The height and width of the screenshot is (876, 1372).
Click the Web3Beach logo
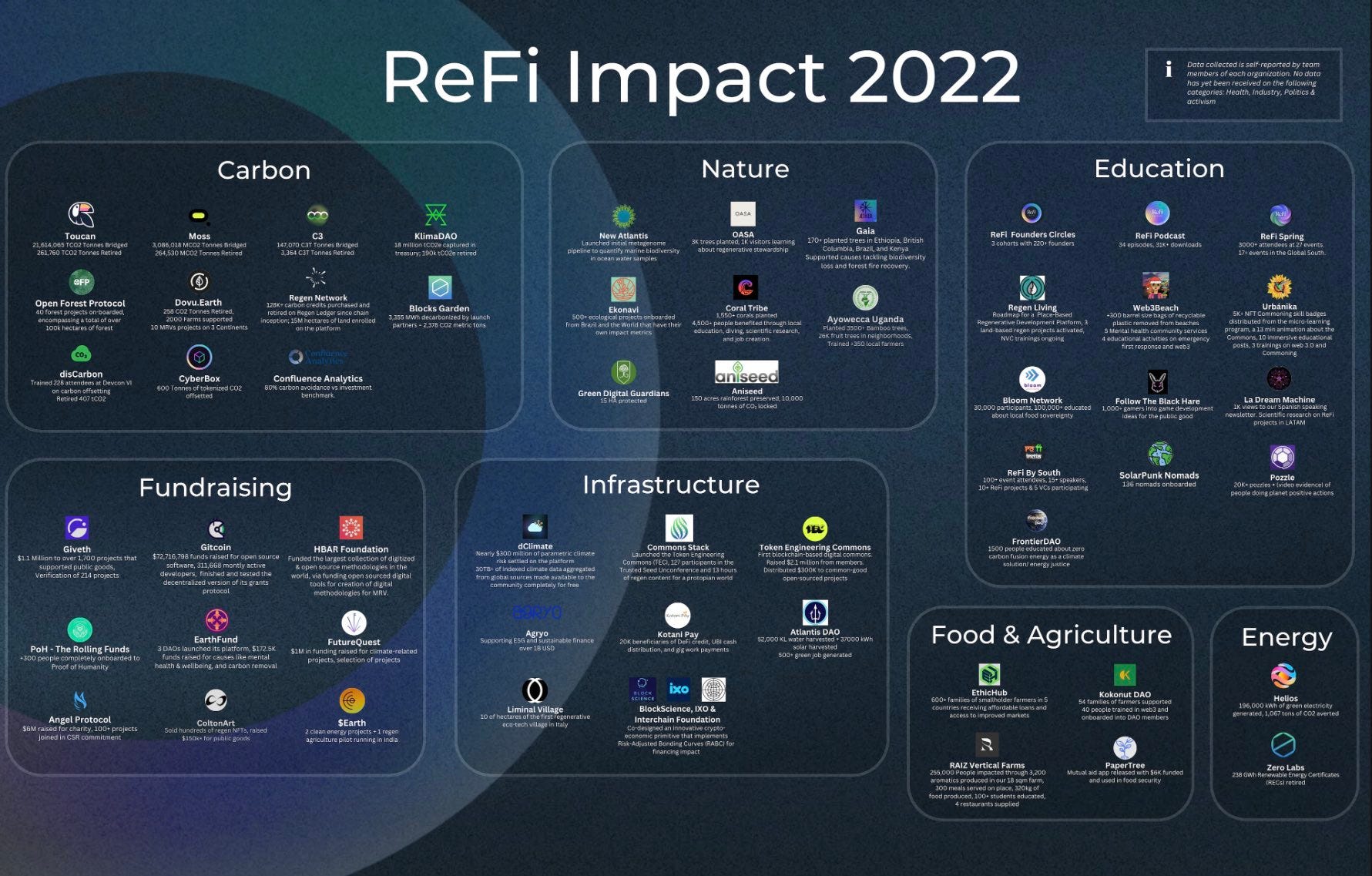coord(1156,286)
